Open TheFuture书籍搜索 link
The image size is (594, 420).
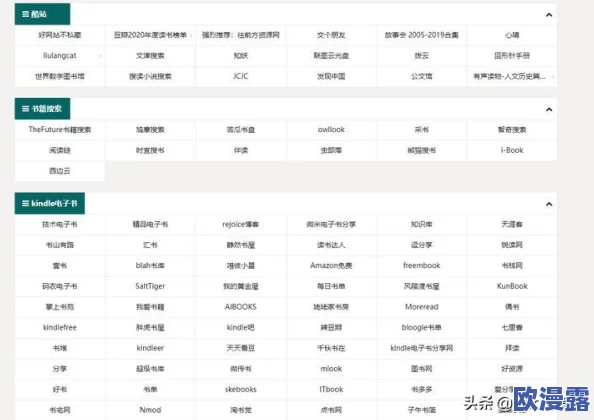[x=60, y=130]
